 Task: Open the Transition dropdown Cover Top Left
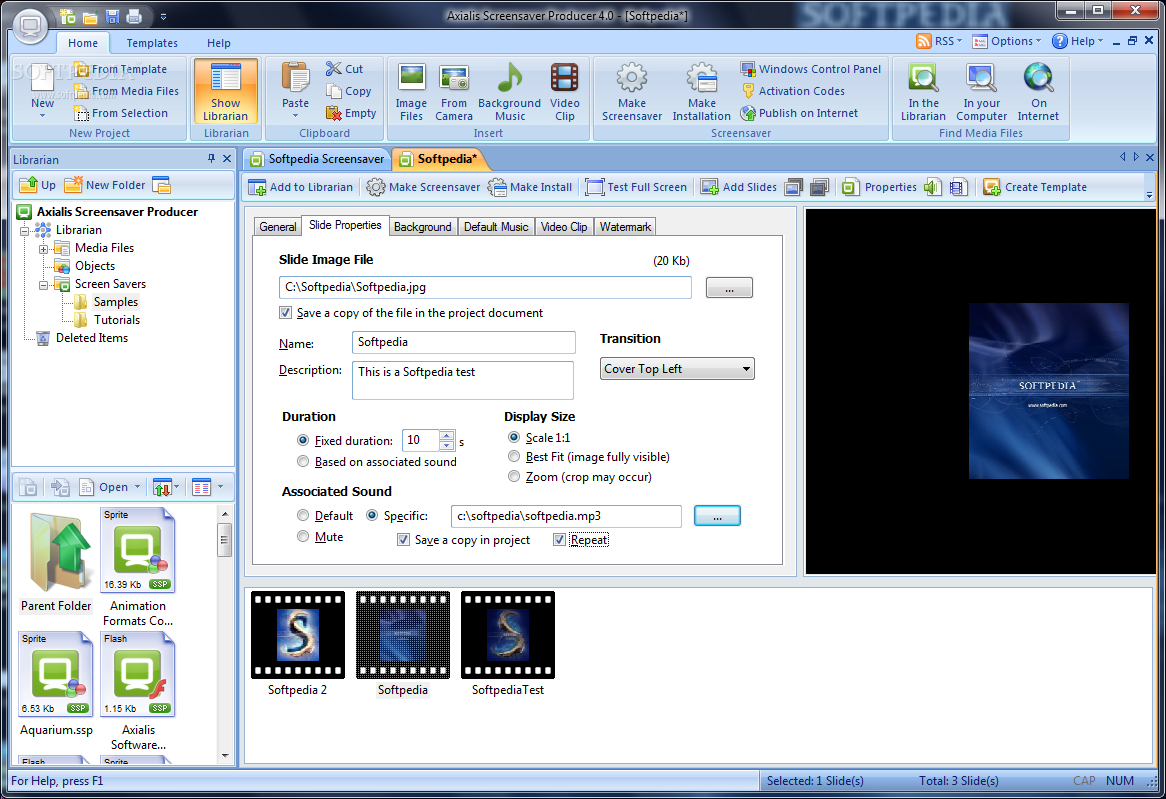coord(677,368)
